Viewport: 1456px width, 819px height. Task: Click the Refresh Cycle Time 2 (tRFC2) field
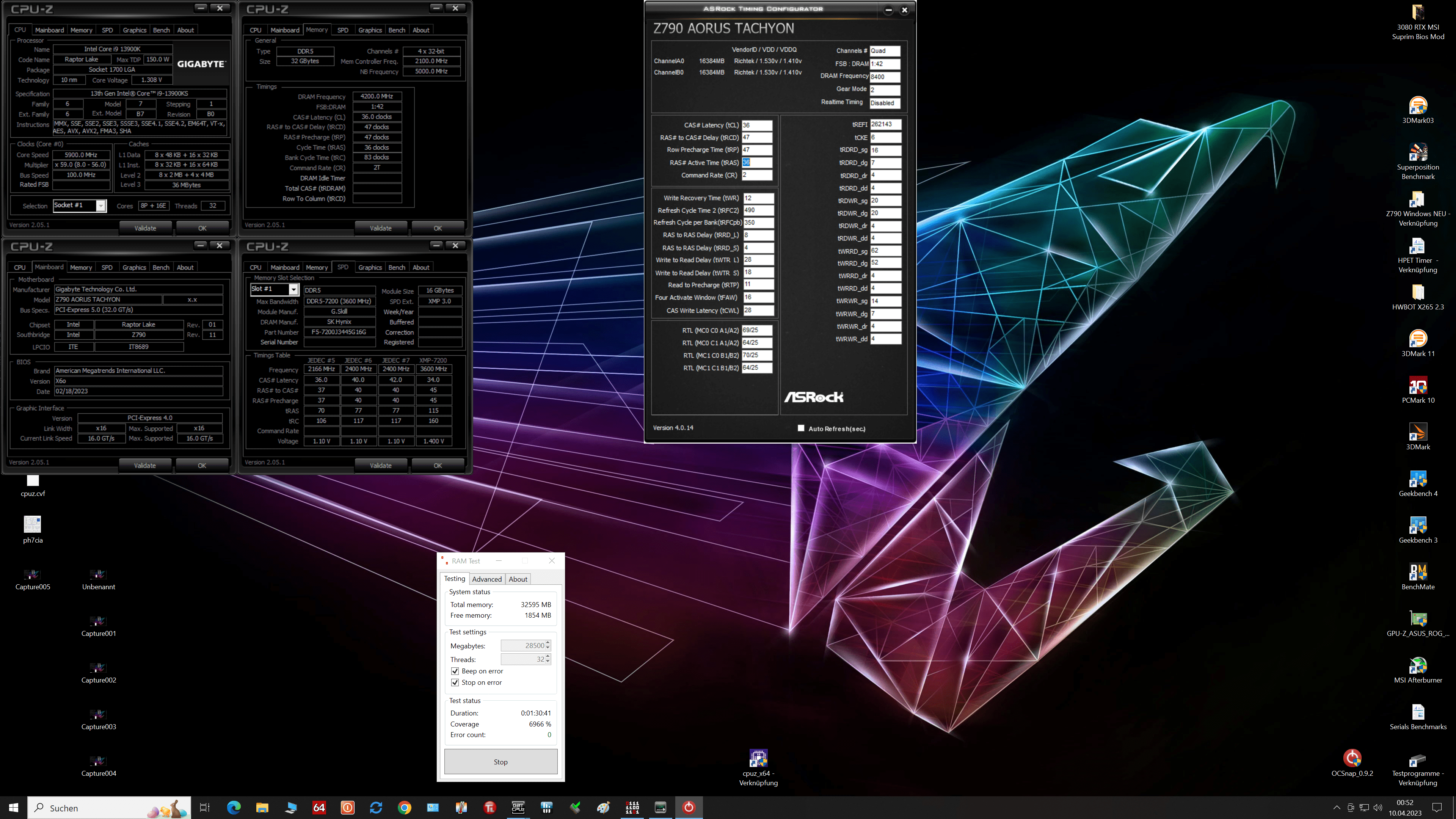pos(758,210)
